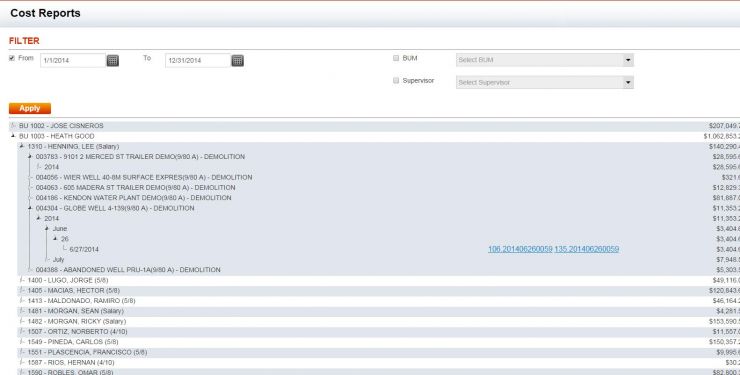Select 2014 under the Globe Well project

[x=51, y=218]
